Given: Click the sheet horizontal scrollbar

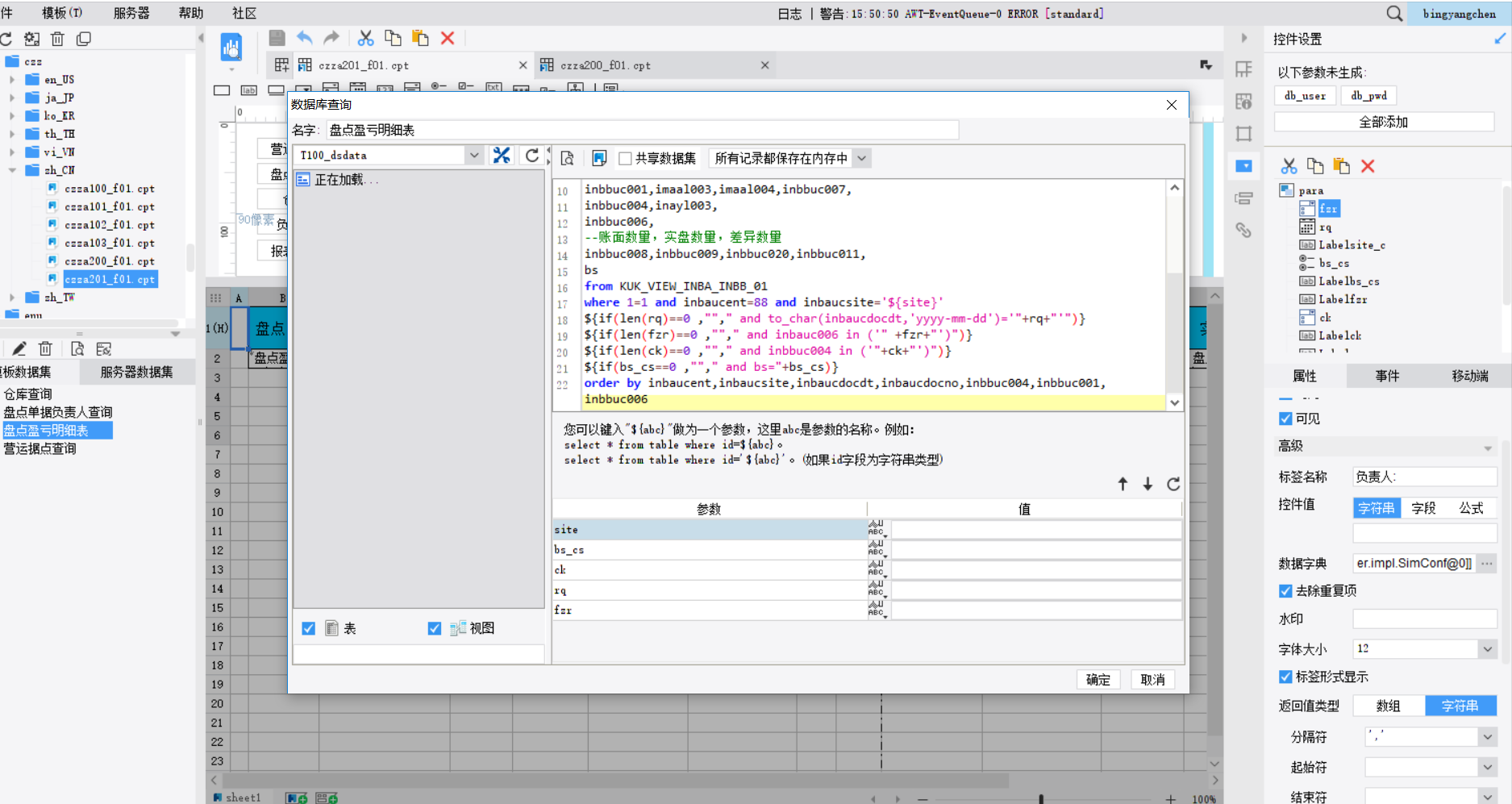Looking at the screenshot, I should tap(615, 781).
